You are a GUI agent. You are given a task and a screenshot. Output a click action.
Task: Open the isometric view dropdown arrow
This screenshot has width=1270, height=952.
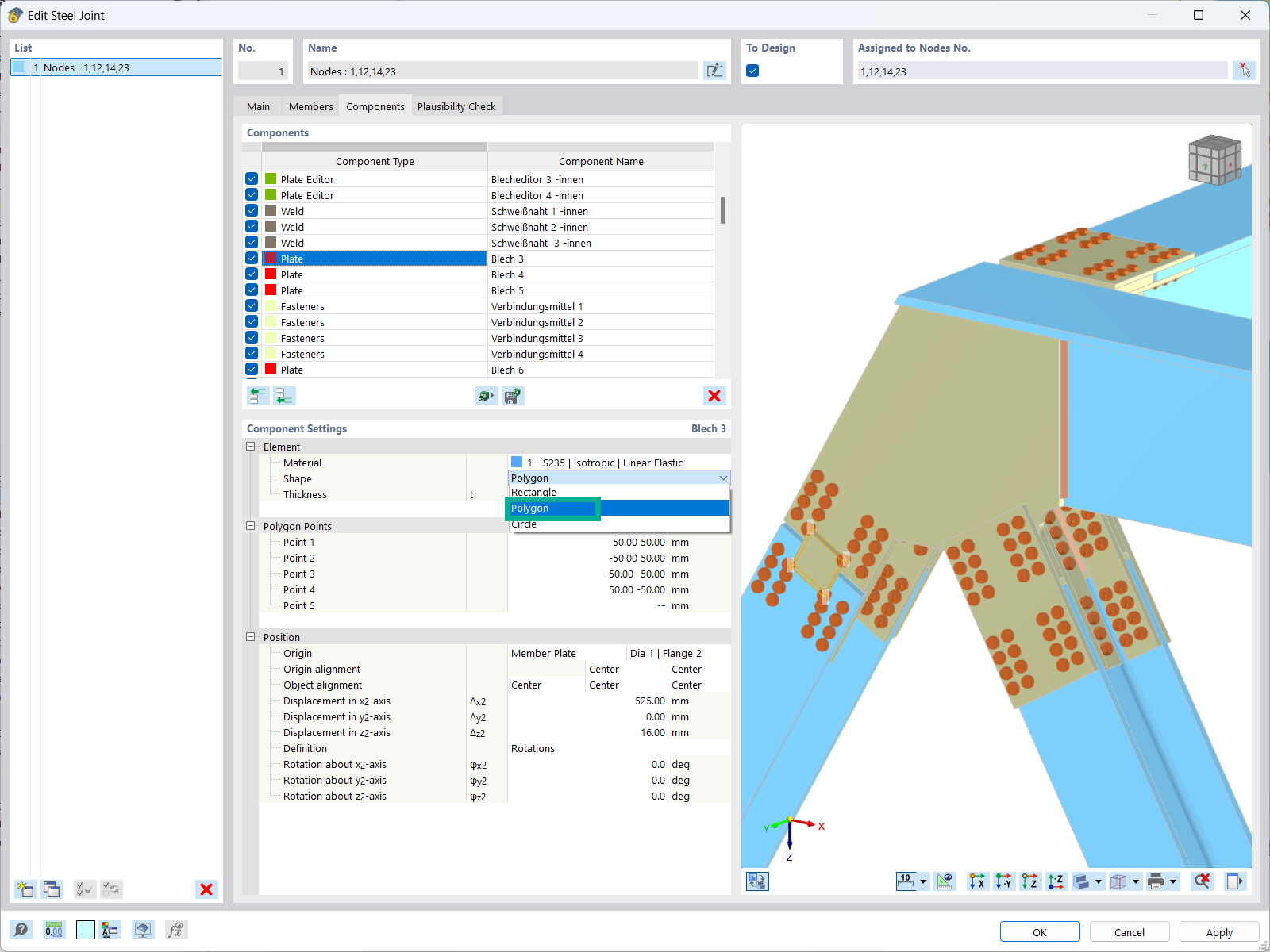(1136, 881)
